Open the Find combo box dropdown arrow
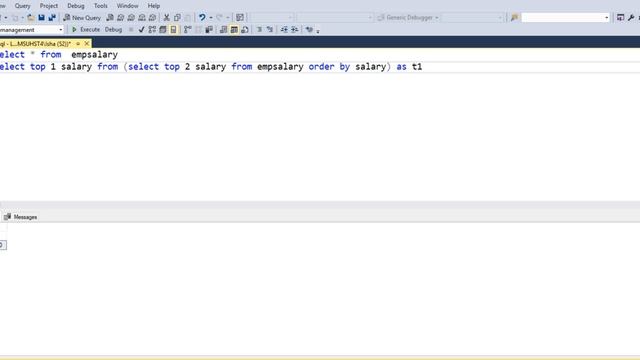The image size is (640, 360). (x=607, y=18)
